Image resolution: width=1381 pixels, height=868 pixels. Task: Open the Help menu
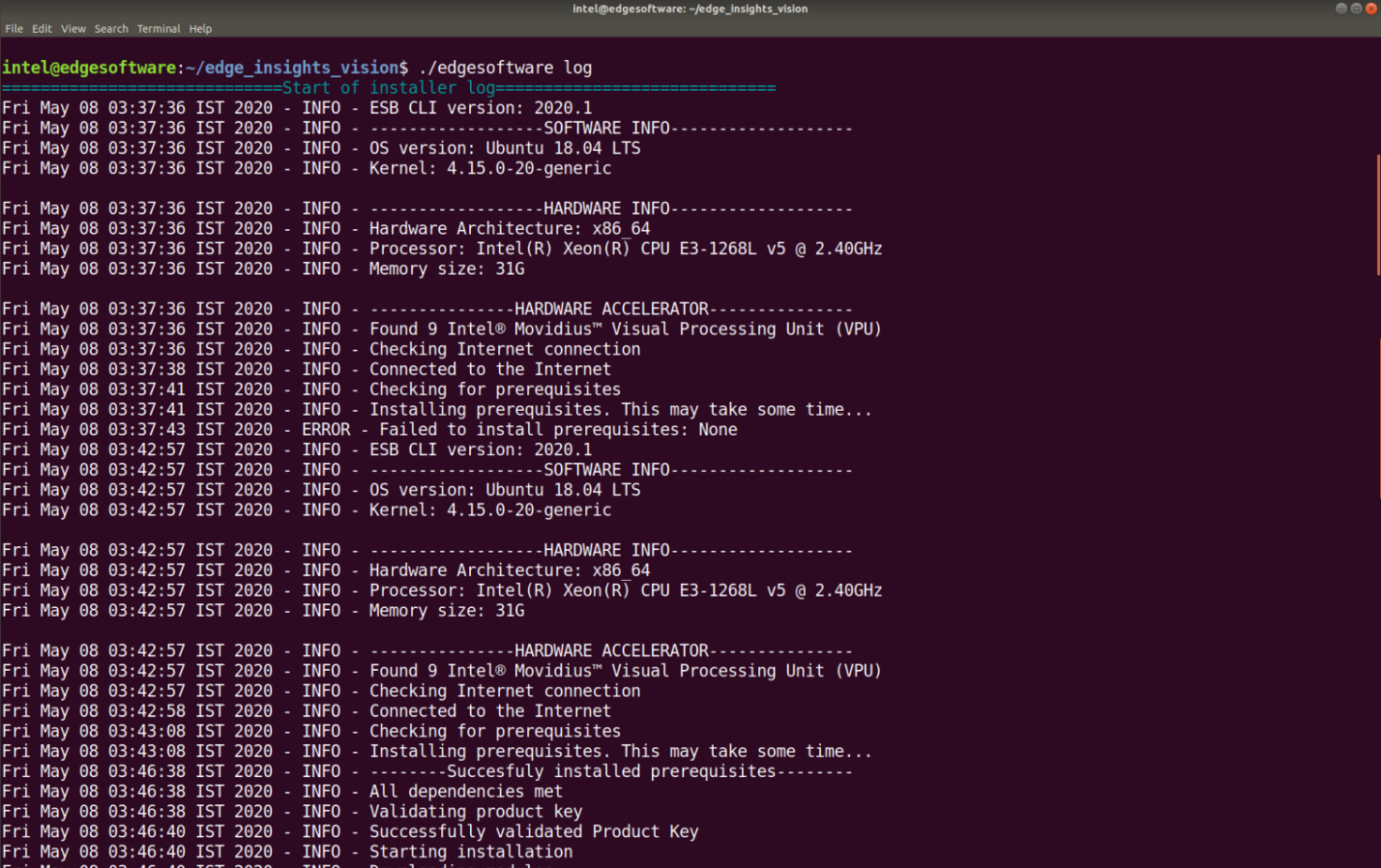(x=200, y=29)
